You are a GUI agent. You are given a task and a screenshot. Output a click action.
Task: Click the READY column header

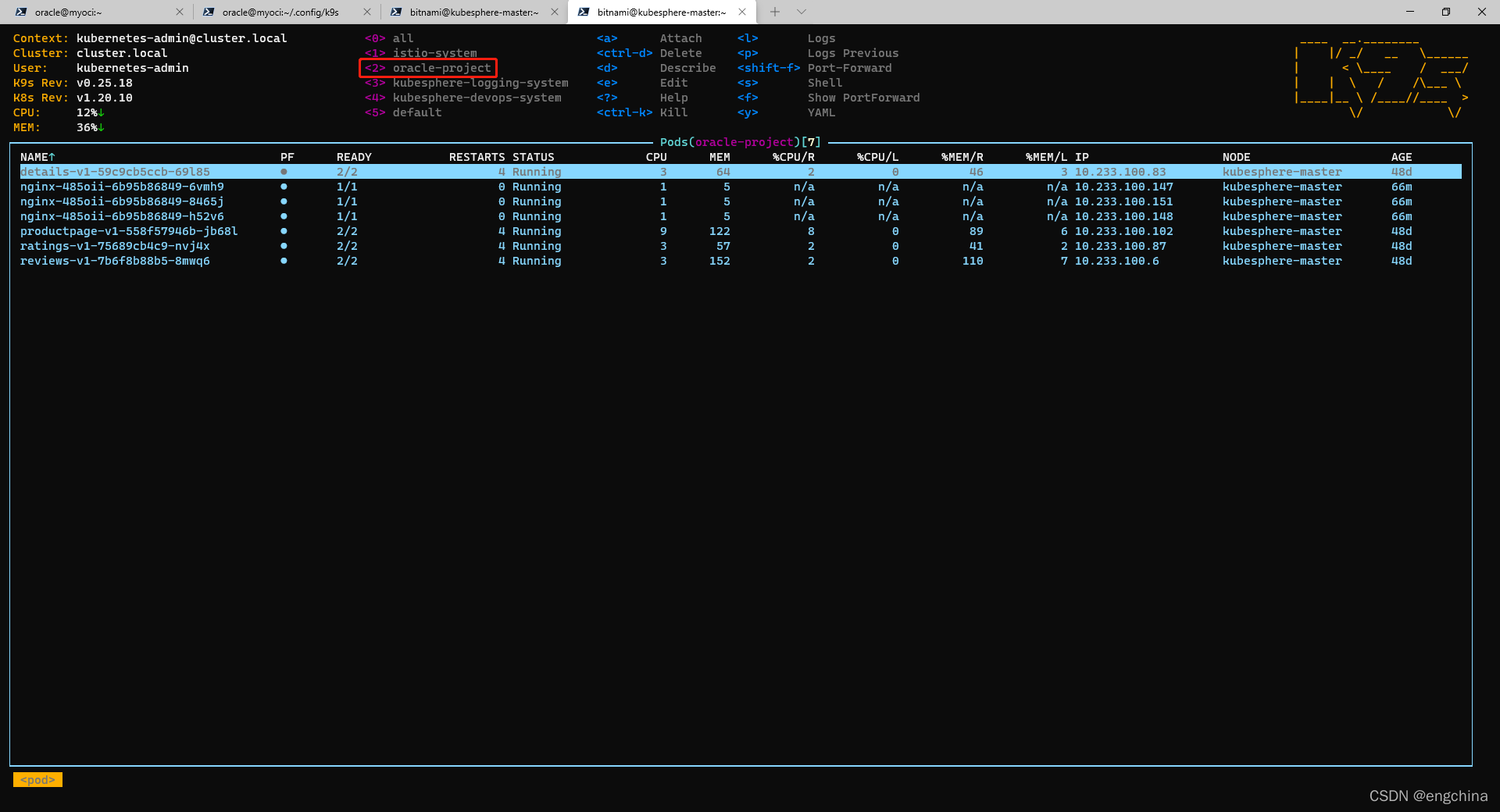(x=354, y=157)
